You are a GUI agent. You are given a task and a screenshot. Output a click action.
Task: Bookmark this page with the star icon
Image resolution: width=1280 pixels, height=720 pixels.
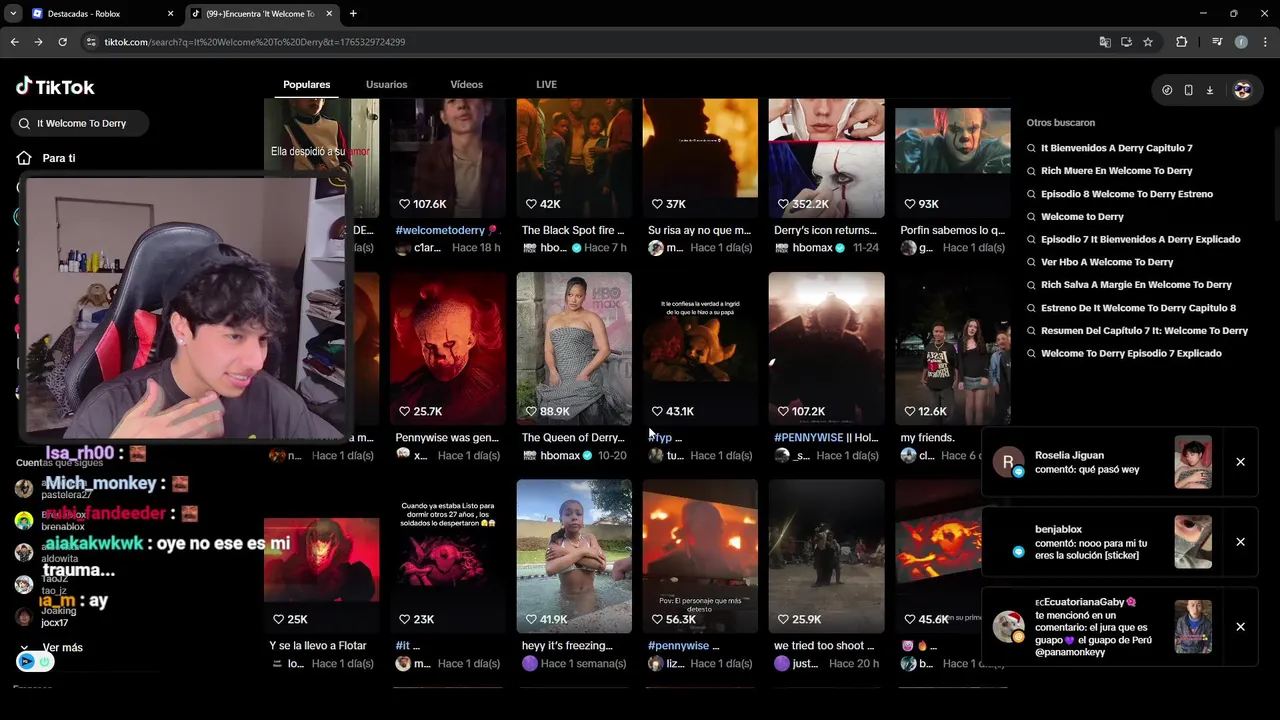(x=1148, y=42)
